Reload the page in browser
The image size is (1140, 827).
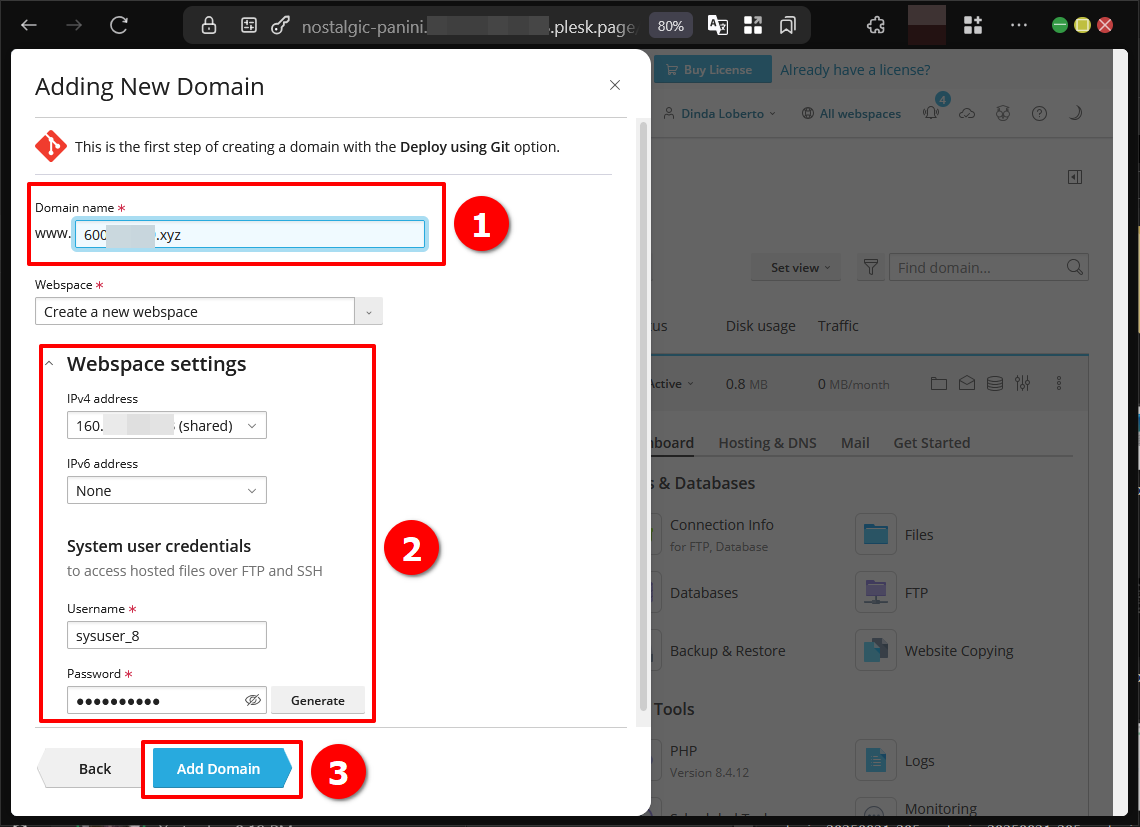[119, 25]
